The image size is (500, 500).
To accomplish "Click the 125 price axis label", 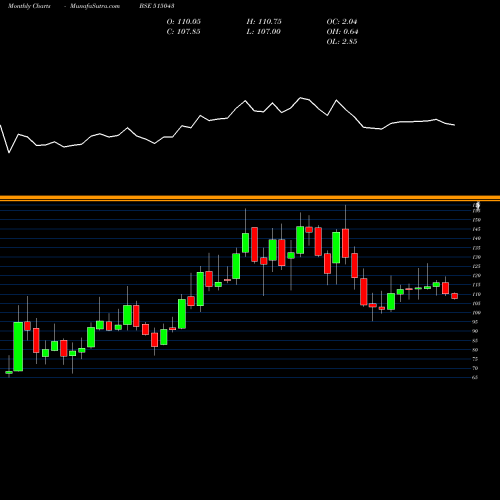I will [476, 266].
